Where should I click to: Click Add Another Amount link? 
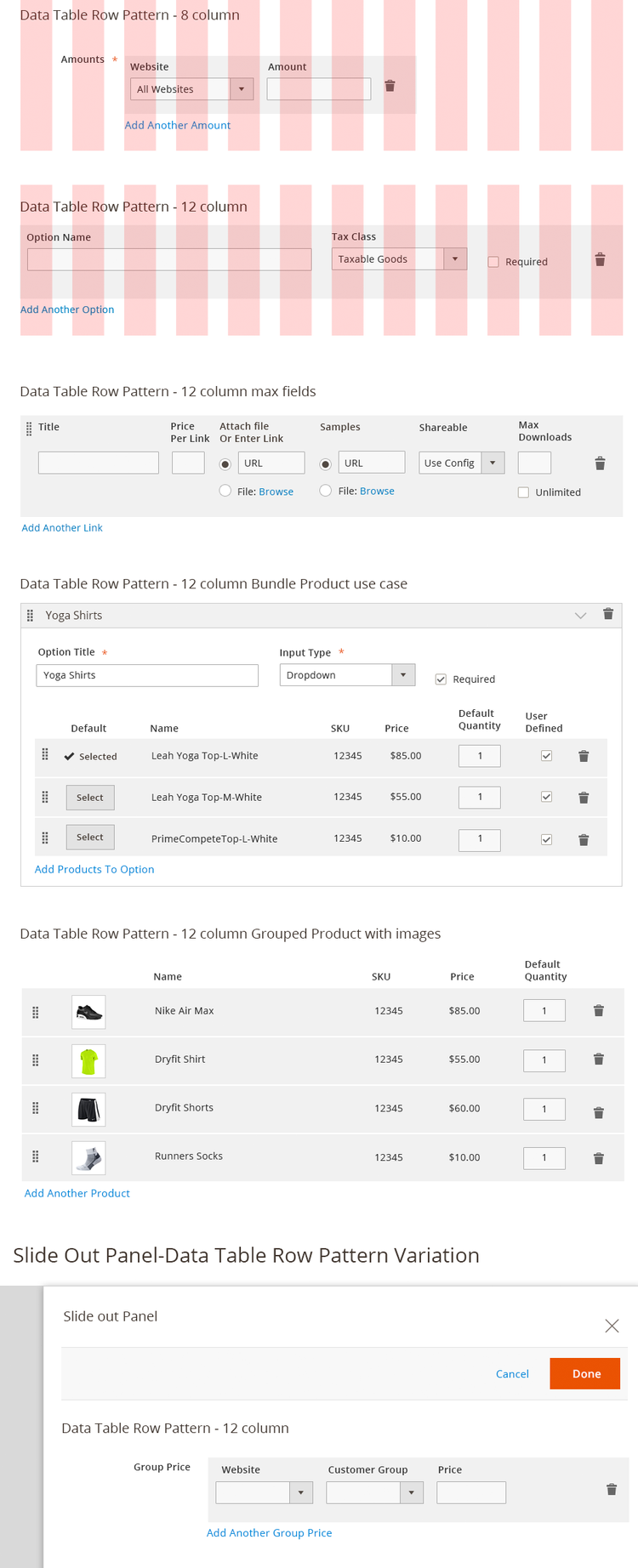click(178, 125)
